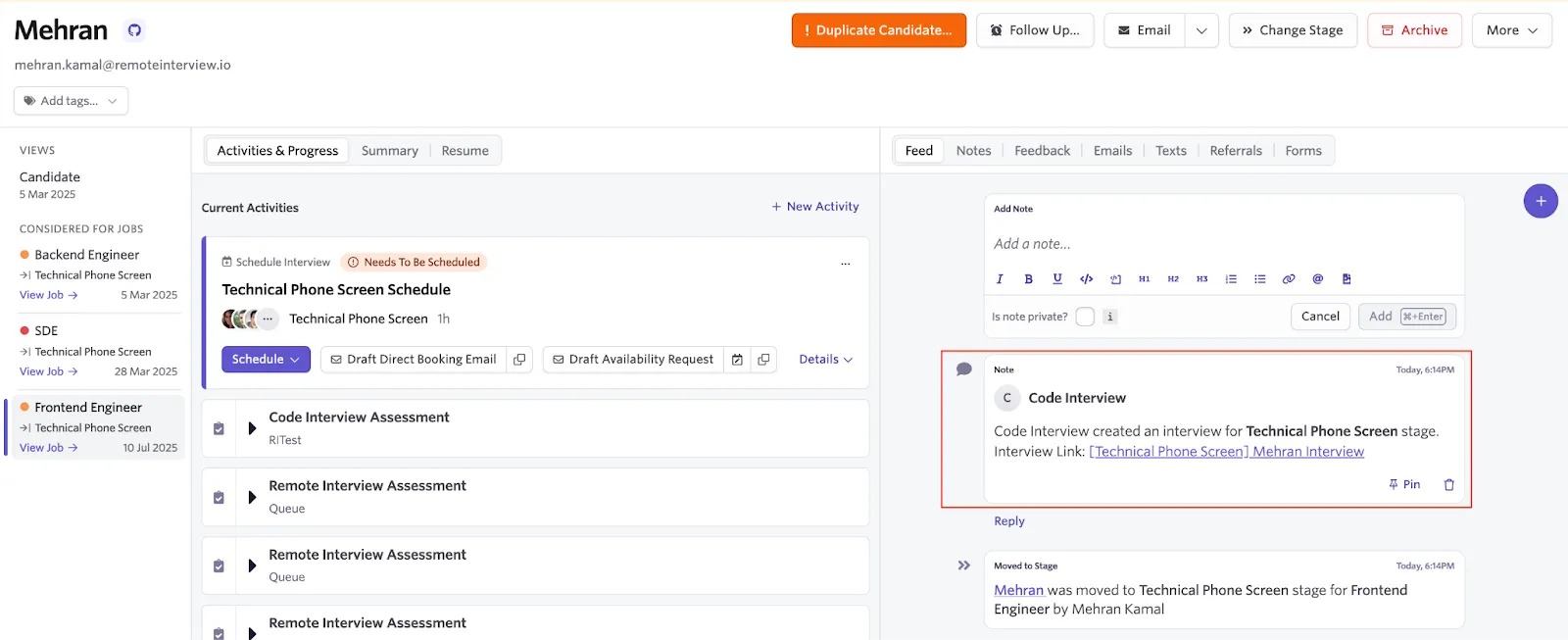Image resolution: width=1568 pixels, height=640 pixels.
Task: Insert numbered list in note editor
Action: coord(1231,279)
